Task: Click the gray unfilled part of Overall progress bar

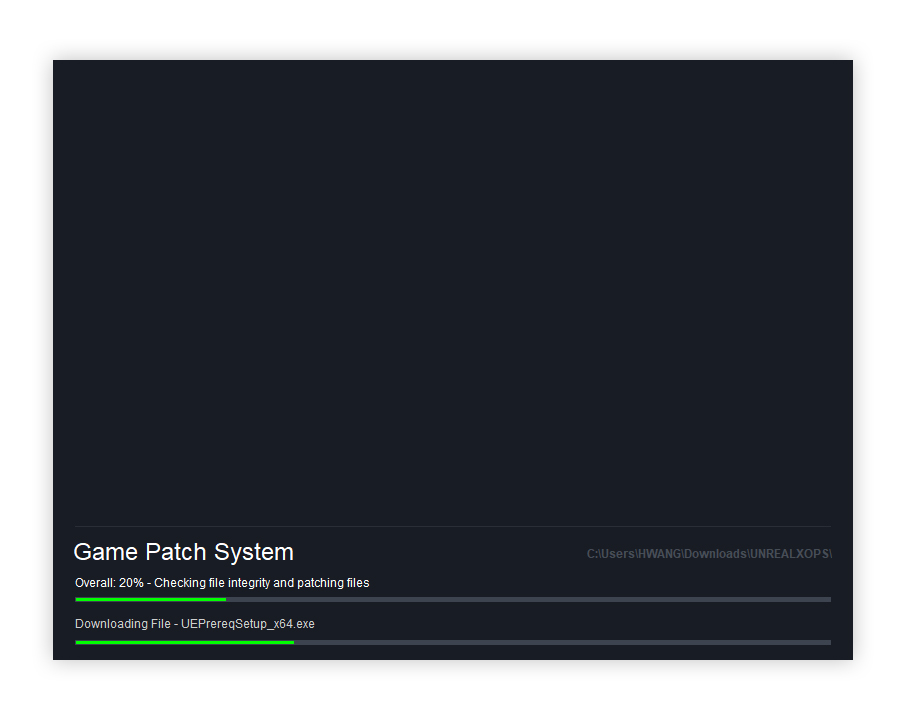Action: [x=528, y=599]
